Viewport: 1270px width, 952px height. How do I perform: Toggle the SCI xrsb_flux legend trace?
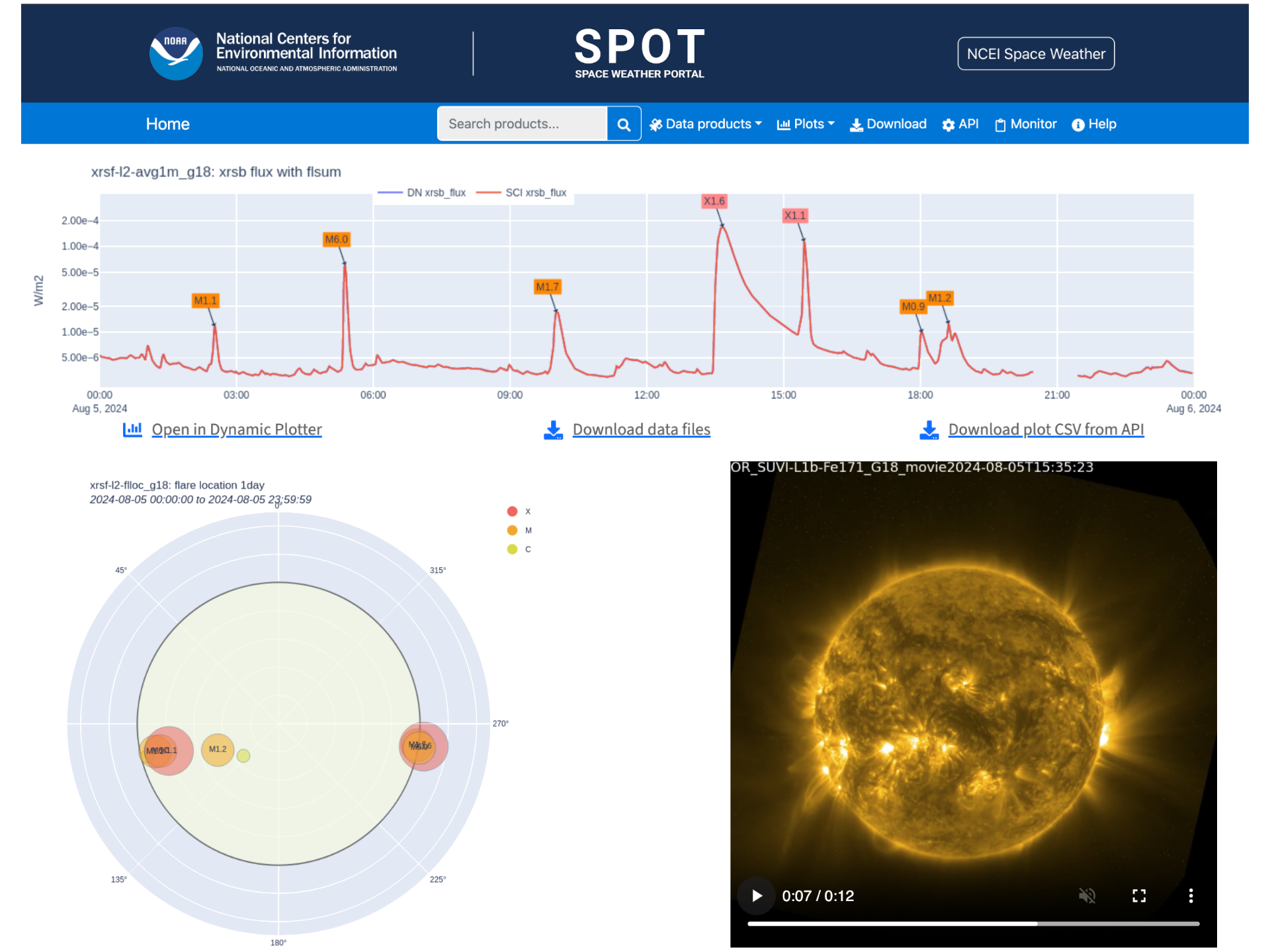[x=522, y=192]
